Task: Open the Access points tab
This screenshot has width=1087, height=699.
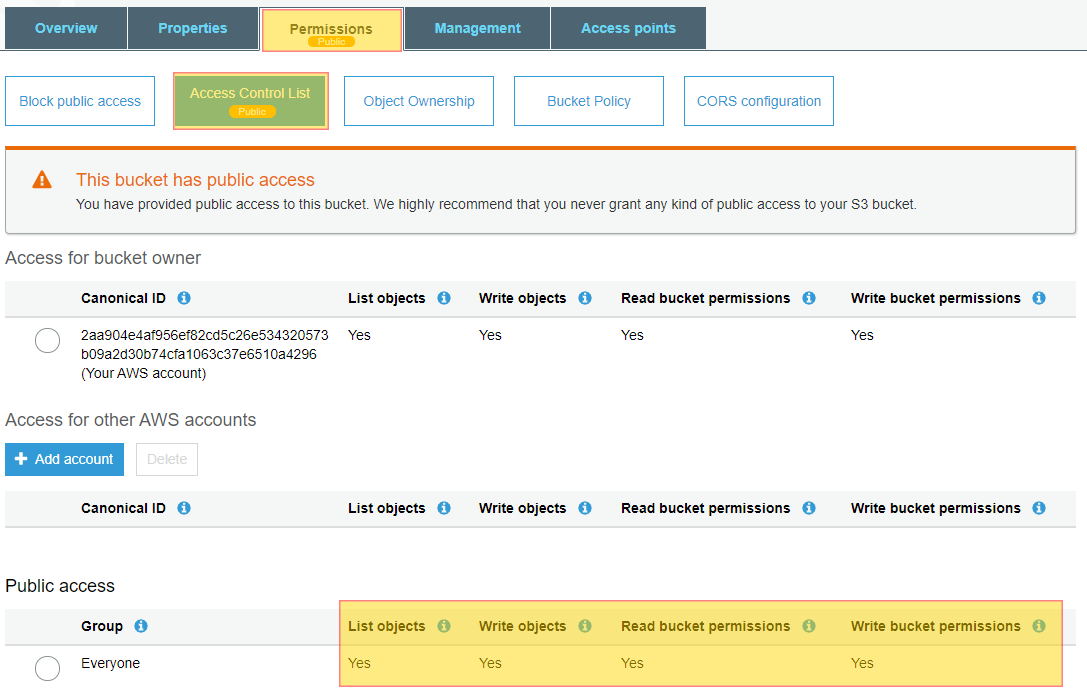Action: (x=628, y=28)
